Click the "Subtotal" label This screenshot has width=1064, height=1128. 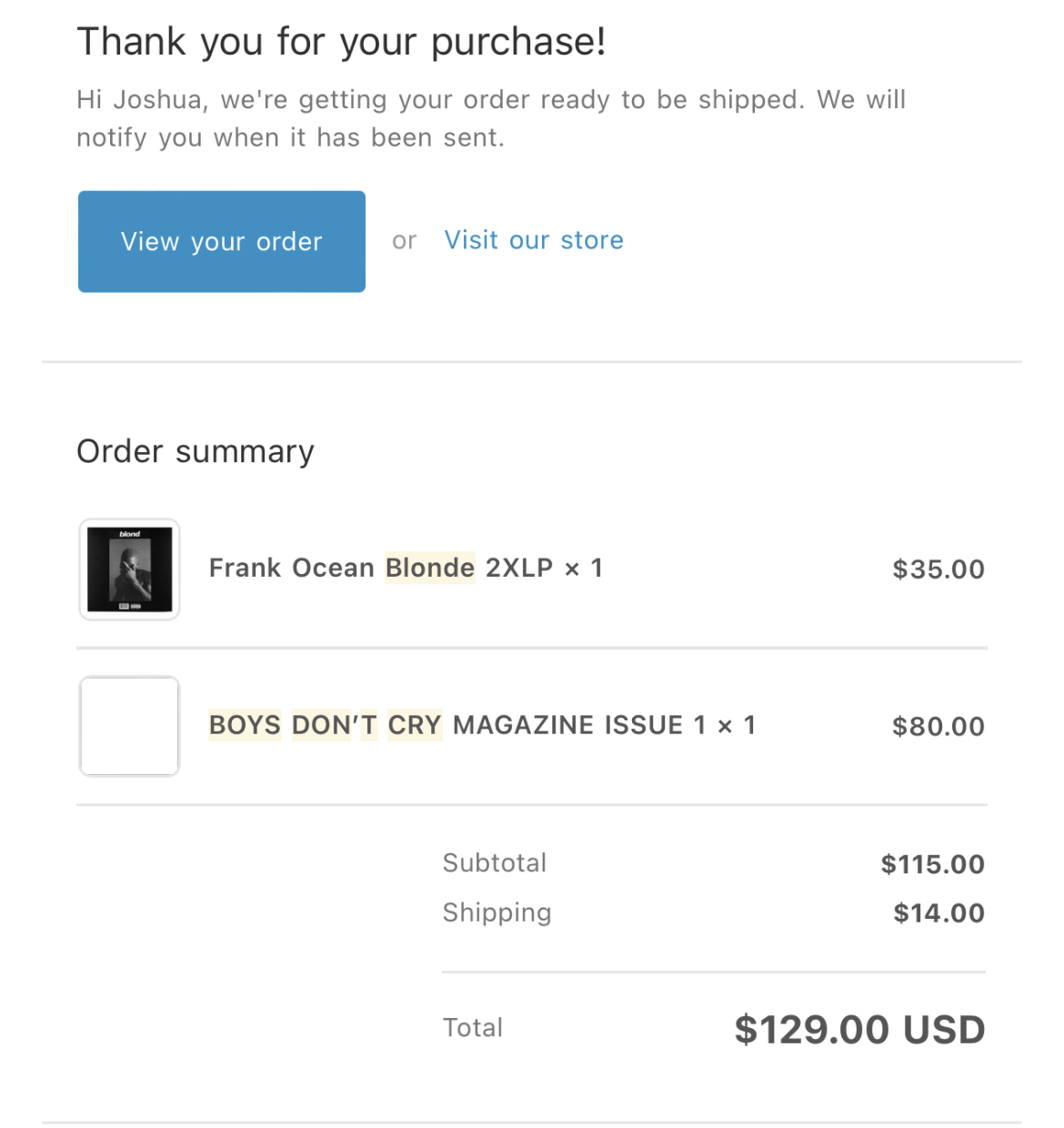click(495, 863)
